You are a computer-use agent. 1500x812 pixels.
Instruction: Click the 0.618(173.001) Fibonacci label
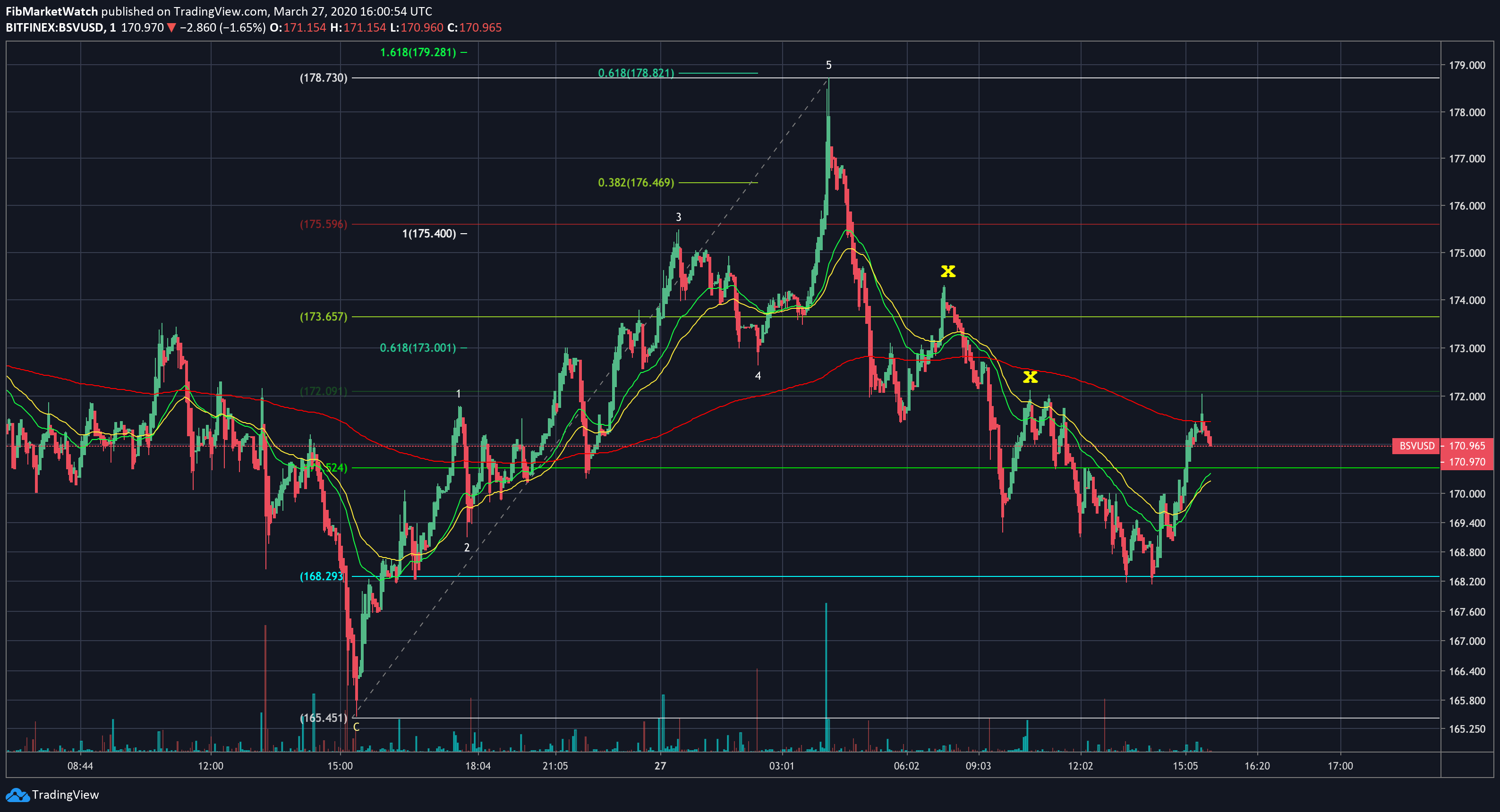418,348
